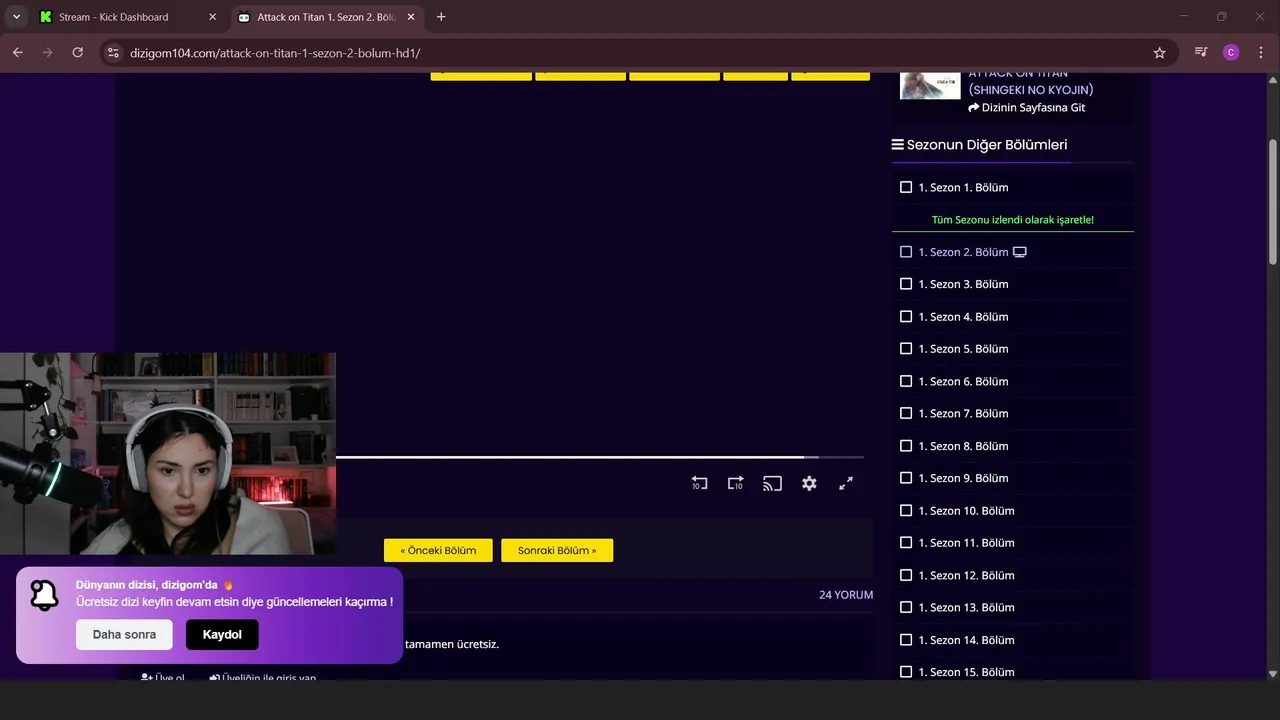The image size is (1280, 720).
Task: Click the (SHINGEKI NO KYOJIN) title text
Action: pyautogui.click(x=1031, y=90)
